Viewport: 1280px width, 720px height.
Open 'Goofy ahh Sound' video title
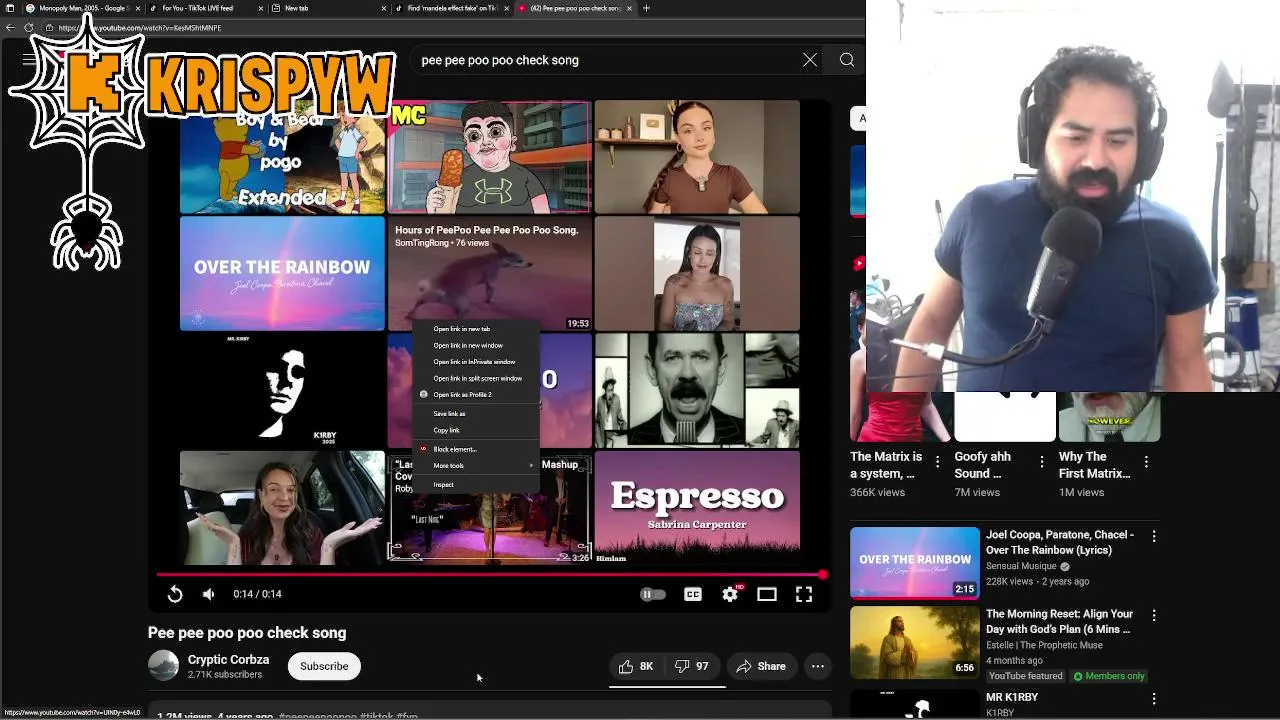pos(982,465)
